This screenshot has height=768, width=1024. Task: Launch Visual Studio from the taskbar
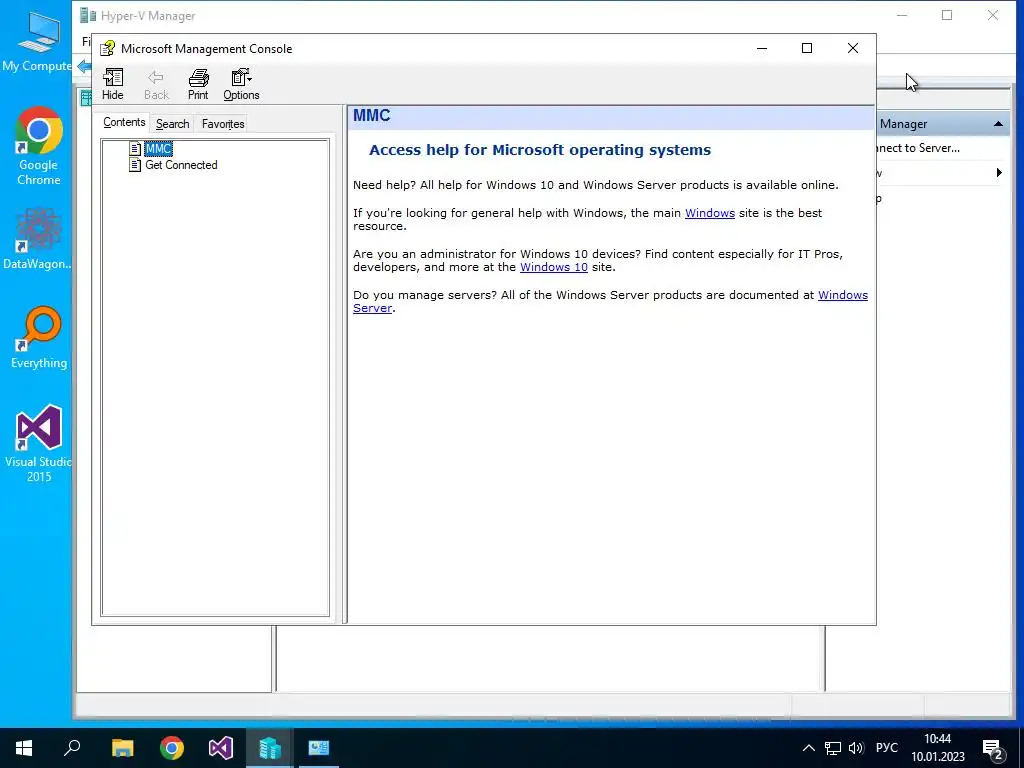pyautogui.click(x=221, y=748)
